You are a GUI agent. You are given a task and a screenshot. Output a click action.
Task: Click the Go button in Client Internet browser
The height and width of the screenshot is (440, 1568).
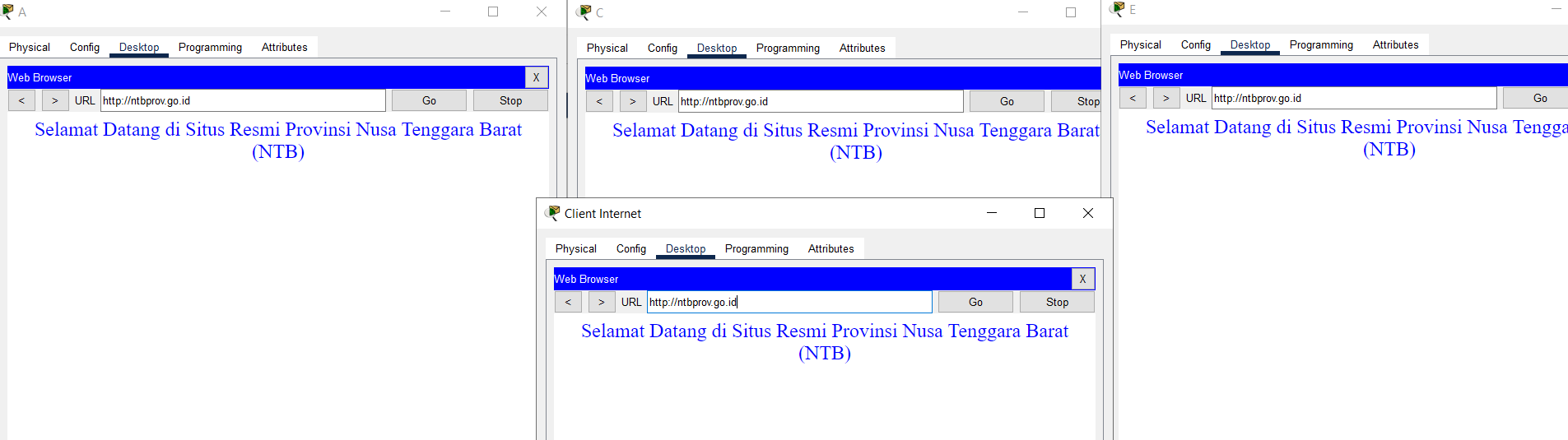[975, 302]
